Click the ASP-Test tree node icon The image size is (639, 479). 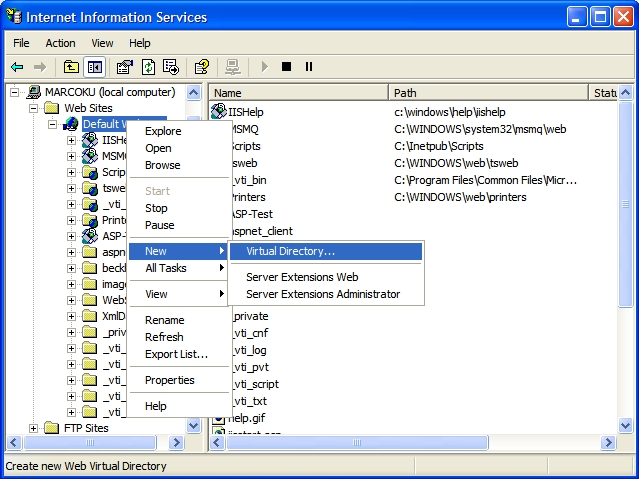(x=90, y=236)
